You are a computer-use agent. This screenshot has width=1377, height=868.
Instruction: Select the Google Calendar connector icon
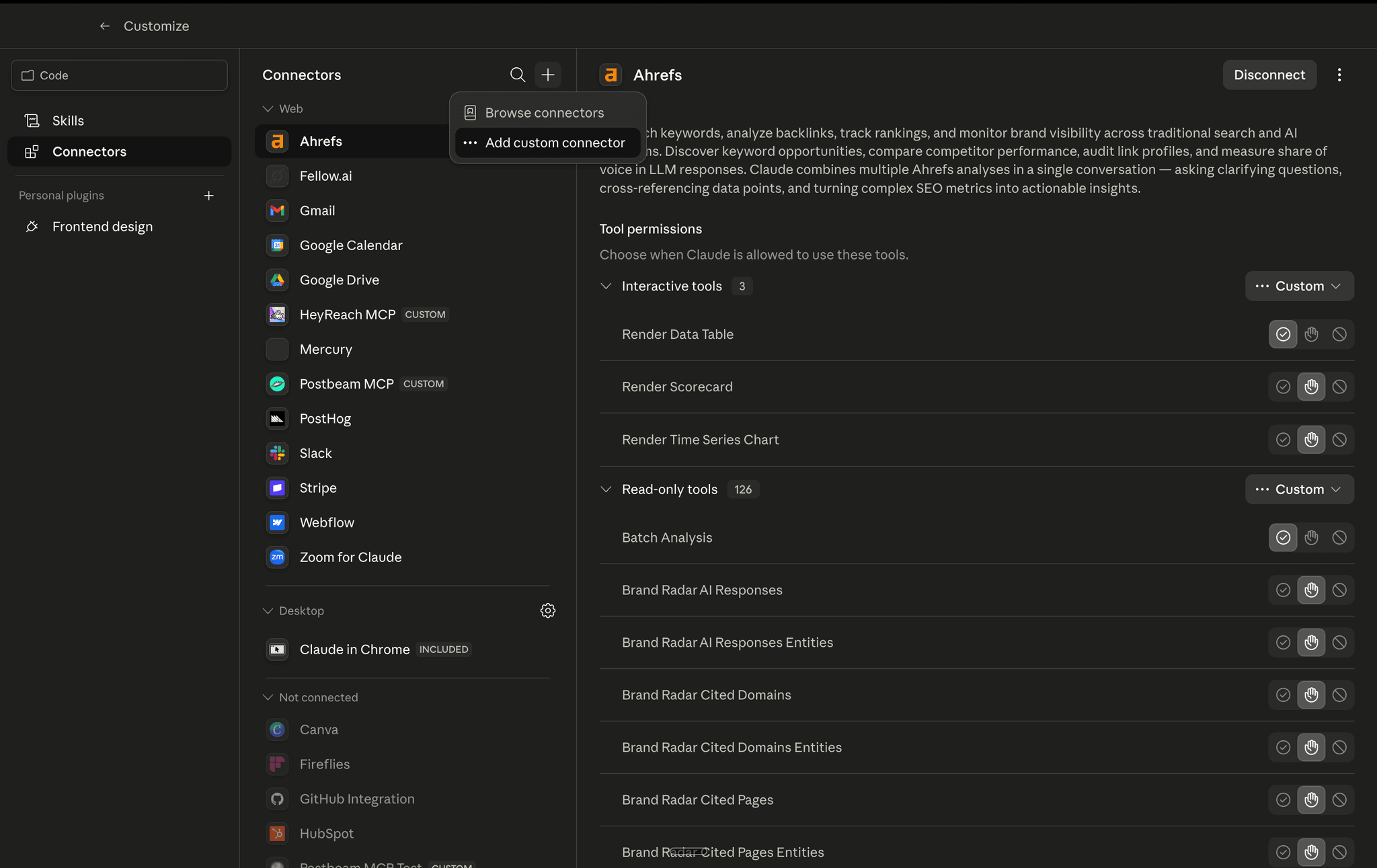(277, 245)
